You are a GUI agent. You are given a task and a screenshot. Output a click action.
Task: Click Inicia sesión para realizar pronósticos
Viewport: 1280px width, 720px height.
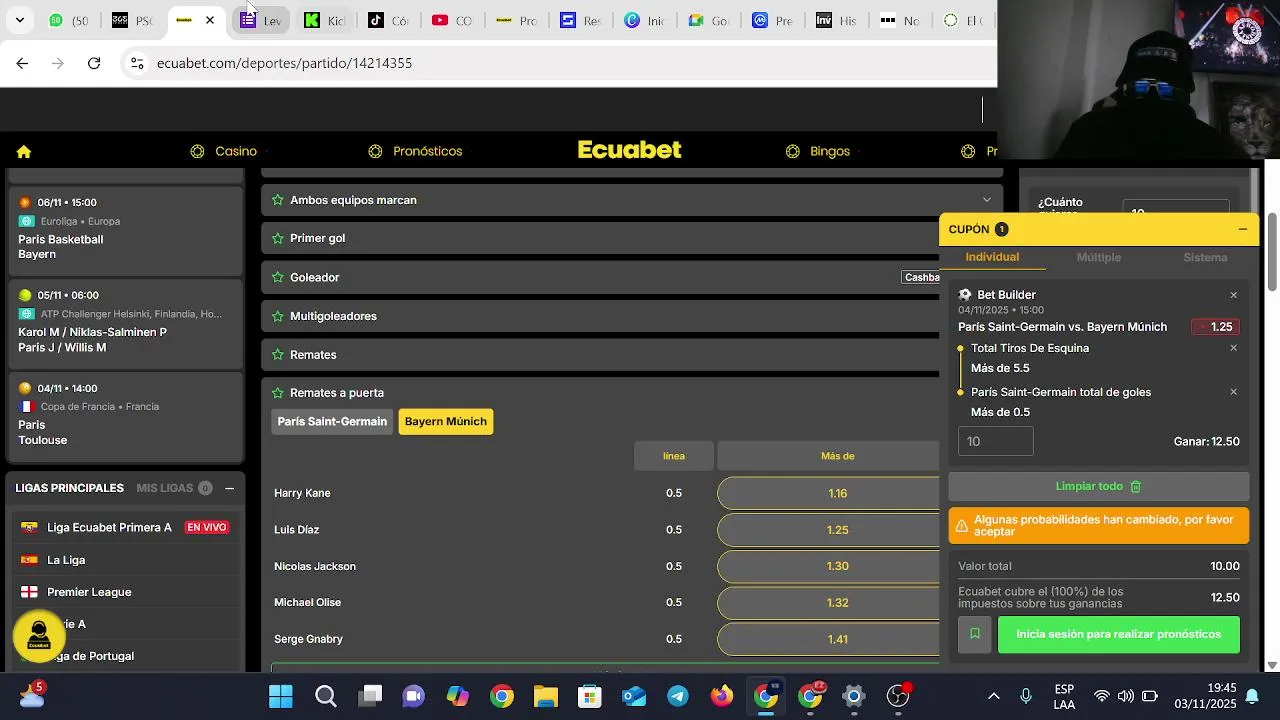[x=1118, y=634]
